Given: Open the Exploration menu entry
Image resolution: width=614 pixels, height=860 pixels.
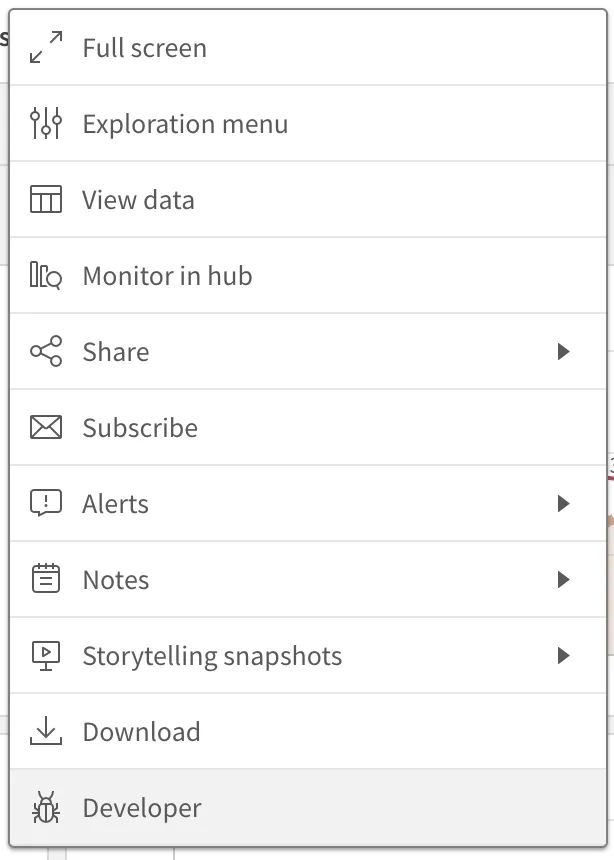Looking at the screenshot, I should 185,123.
